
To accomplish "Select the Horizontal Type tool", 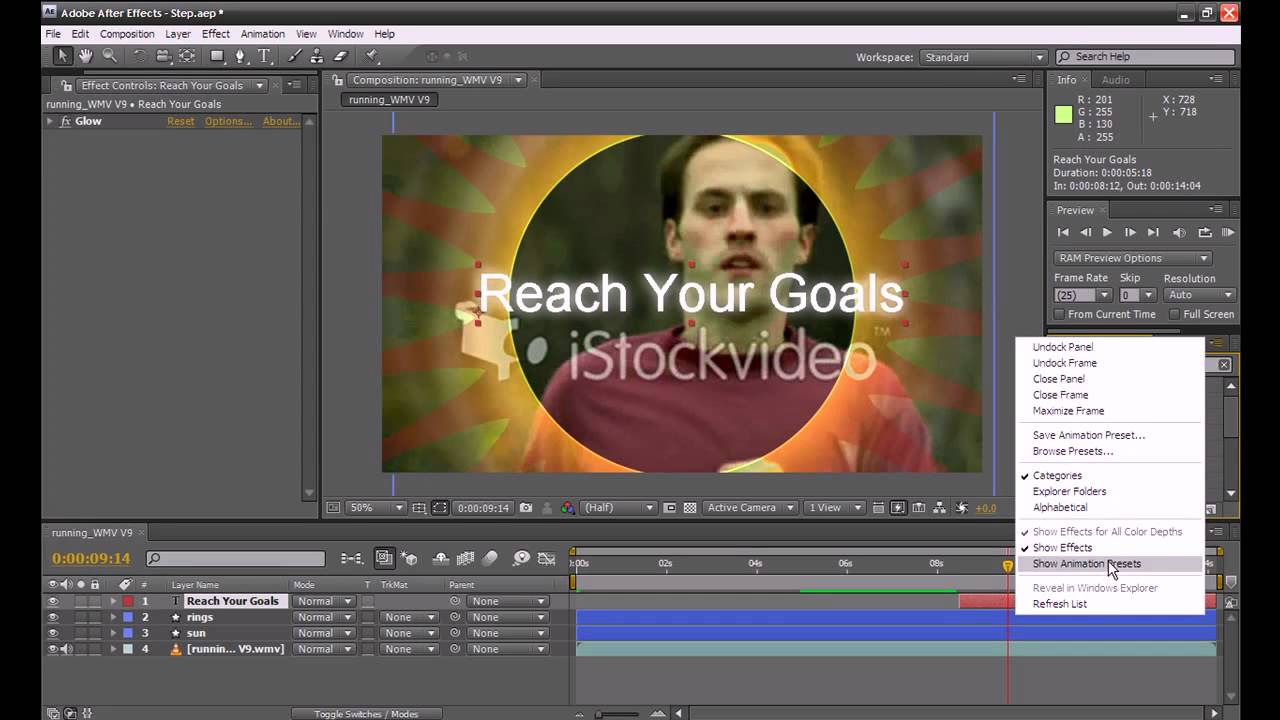I will pos(264,57).
